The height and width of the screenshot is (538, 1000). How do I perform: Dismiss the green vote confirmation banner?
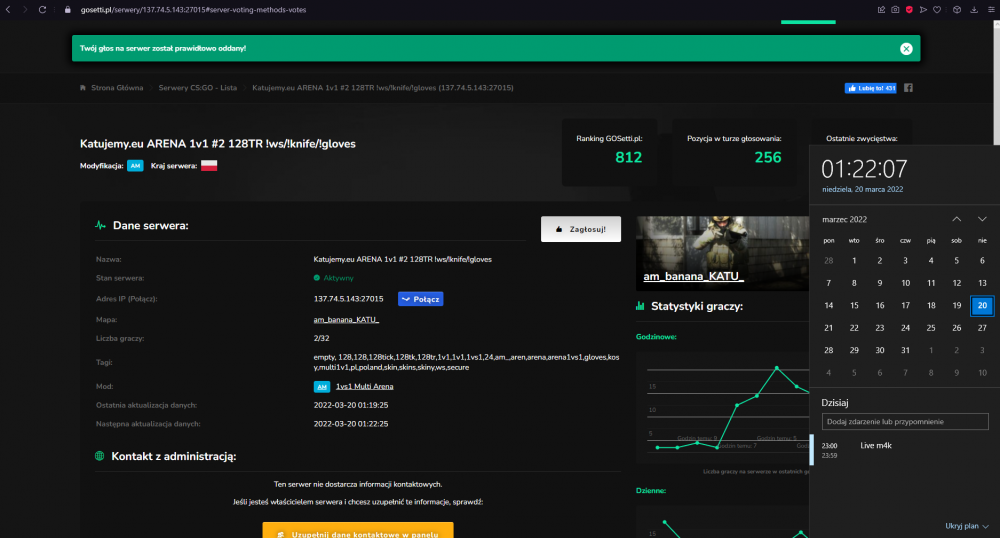pos(906,49)
